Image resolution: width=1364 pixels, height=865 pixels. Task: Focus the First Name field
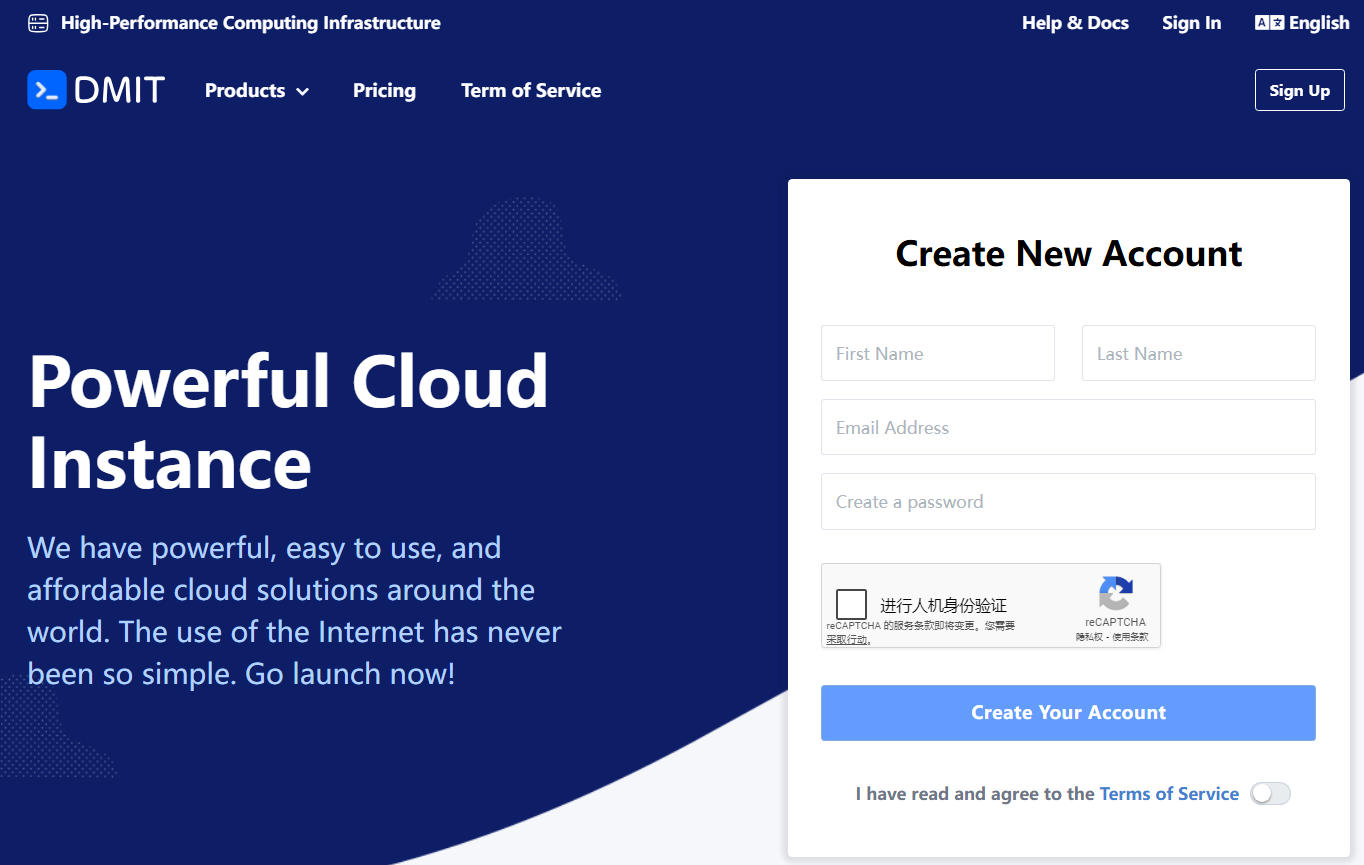tap(937, 353)
